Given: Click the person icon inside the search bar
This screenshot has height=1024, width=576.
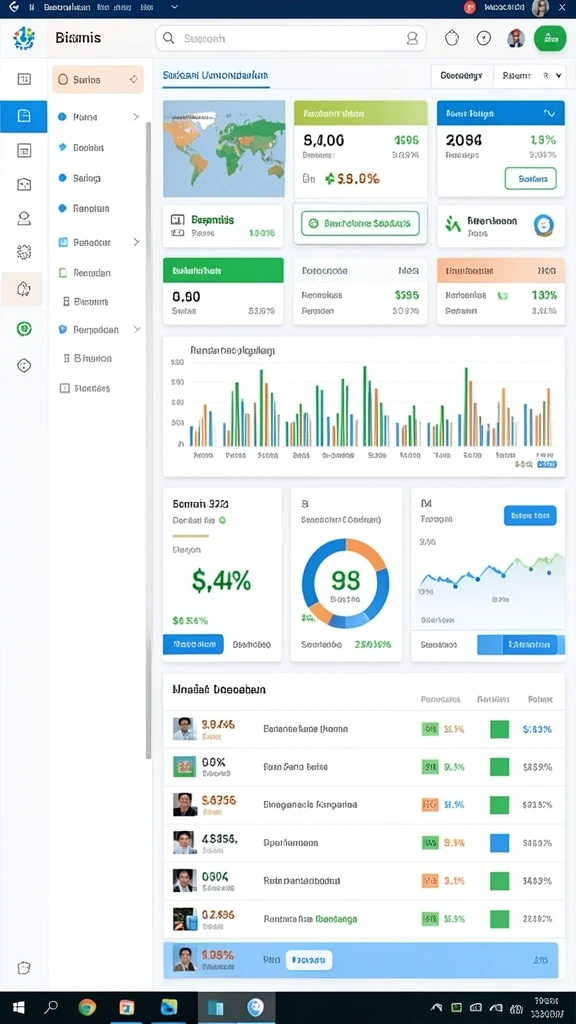Looking at the screenshot, I should 412,39.
